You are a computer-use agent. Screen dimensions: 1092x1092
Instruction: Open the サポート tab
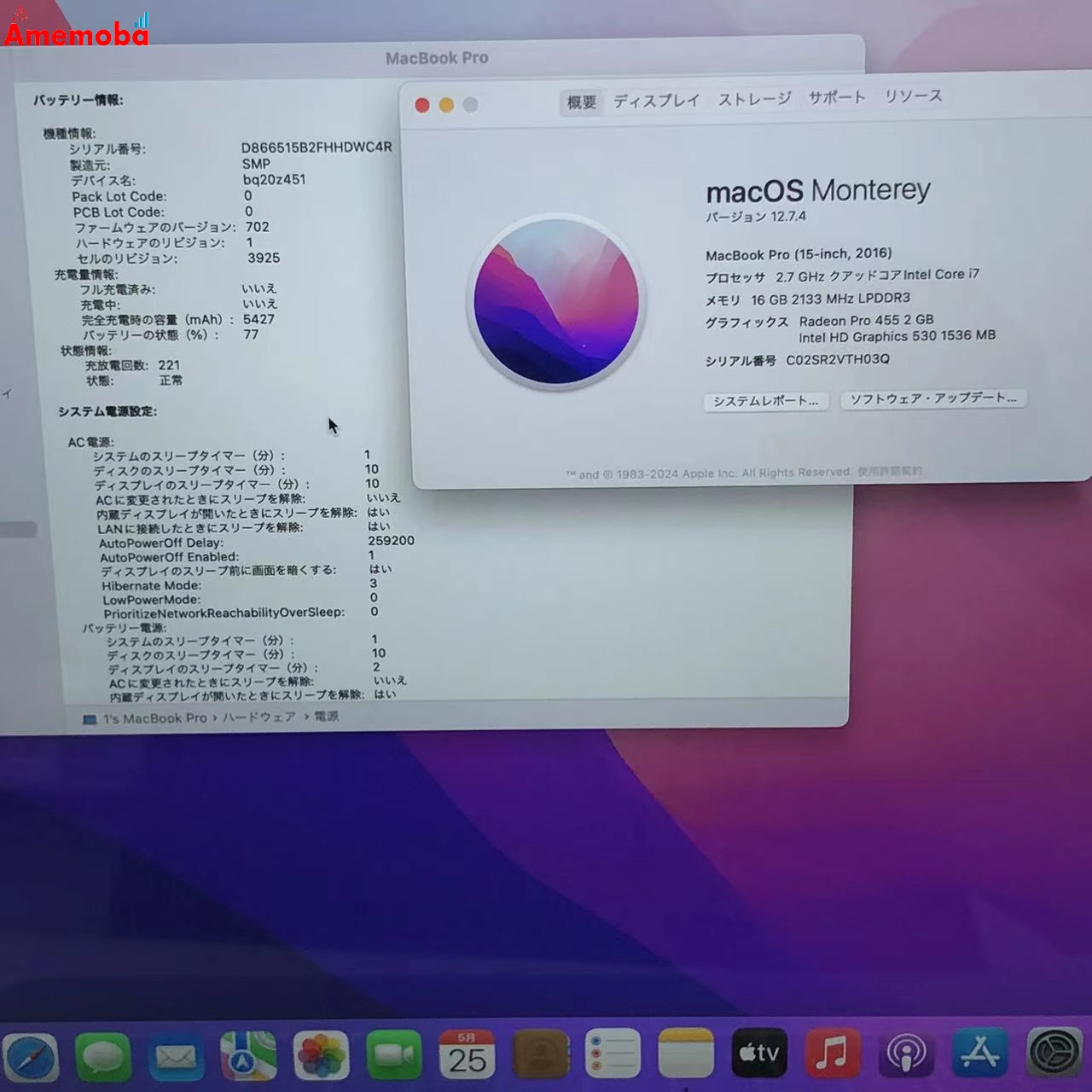tap(839, 98)
